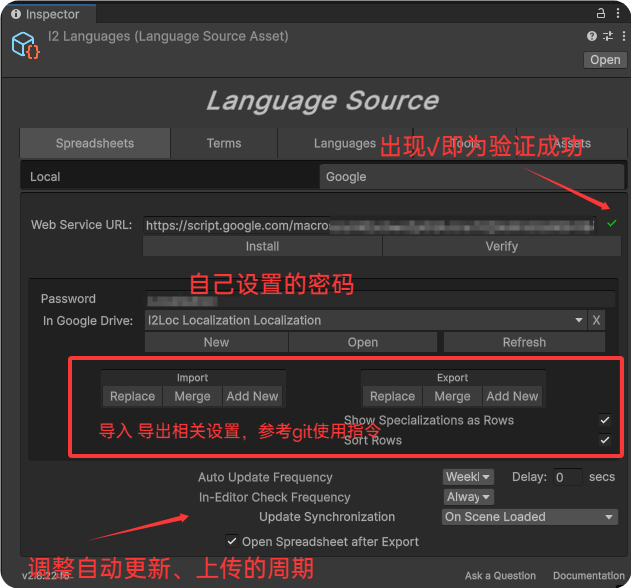The height and width of the screenshot is (588, 631).
Task: Toggle the Sort Rows checkbox
Action: point(605,440)
